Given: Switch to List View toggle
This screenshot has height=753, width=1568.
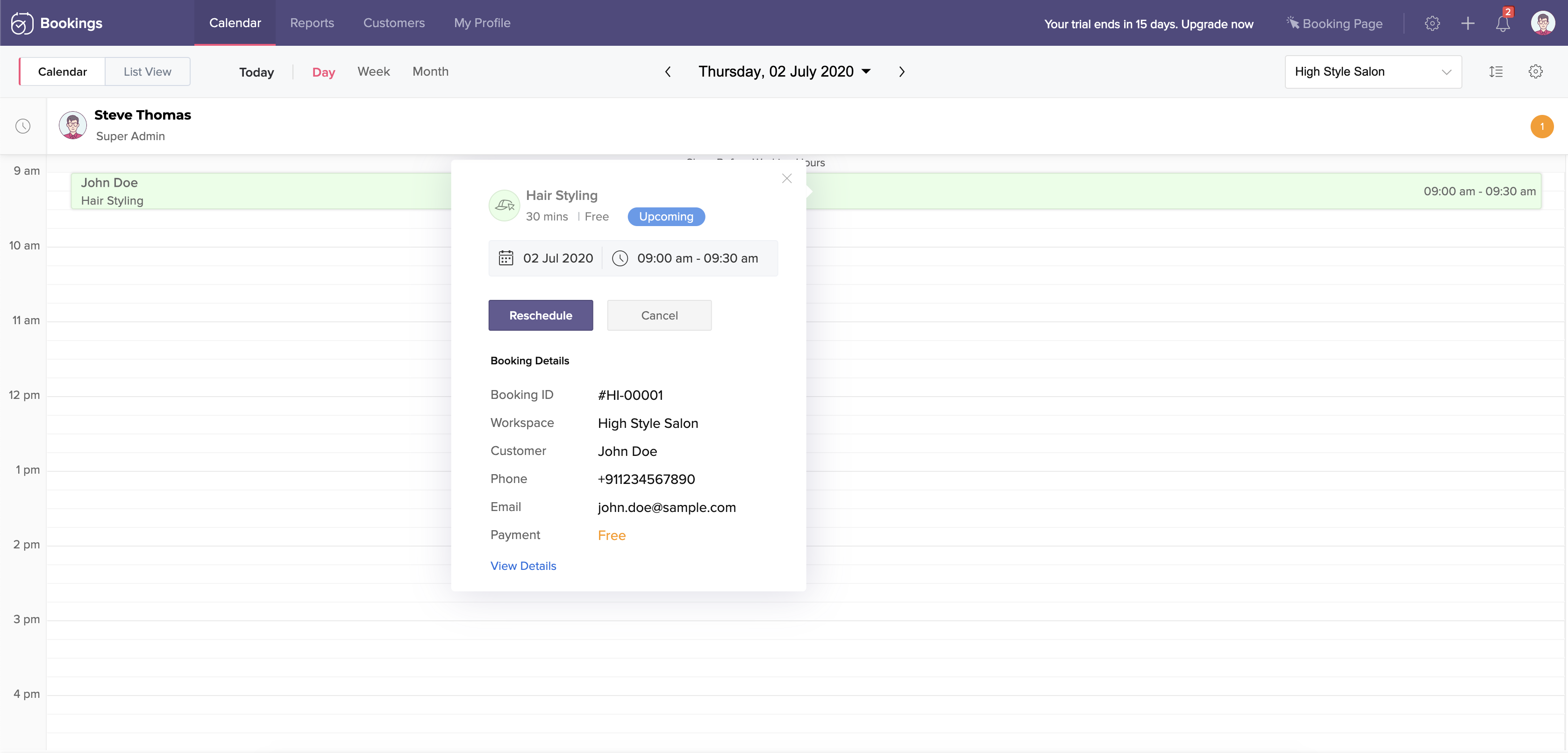Looking at the screenshot, I should click(147, 72).
